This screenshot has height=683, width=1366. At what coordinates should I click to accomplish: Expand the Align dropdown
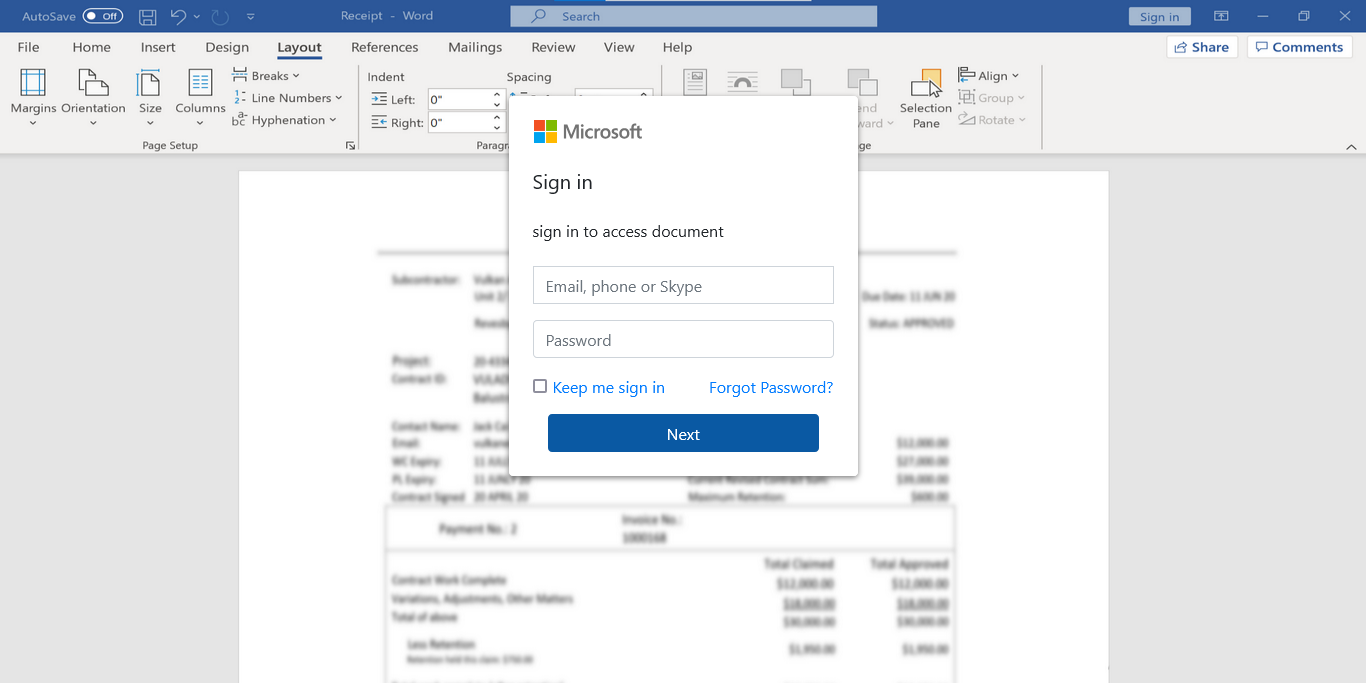(989, 76)
